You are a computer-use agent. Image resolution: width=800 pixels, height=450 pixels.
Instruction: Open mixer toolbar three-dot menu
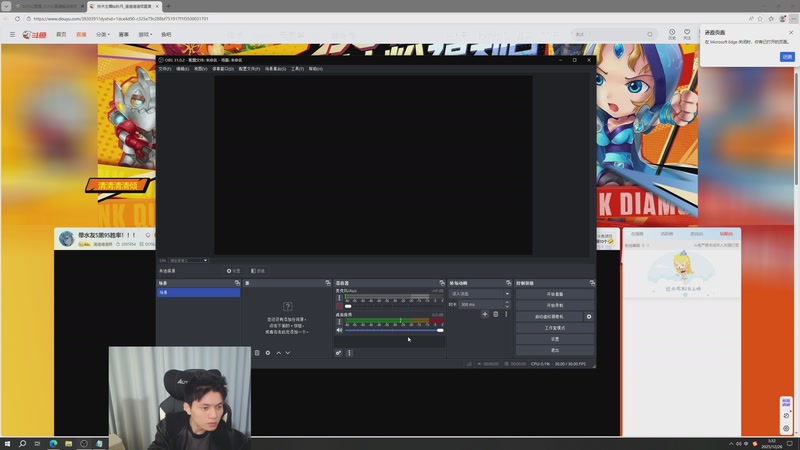(x=349, y=353)
